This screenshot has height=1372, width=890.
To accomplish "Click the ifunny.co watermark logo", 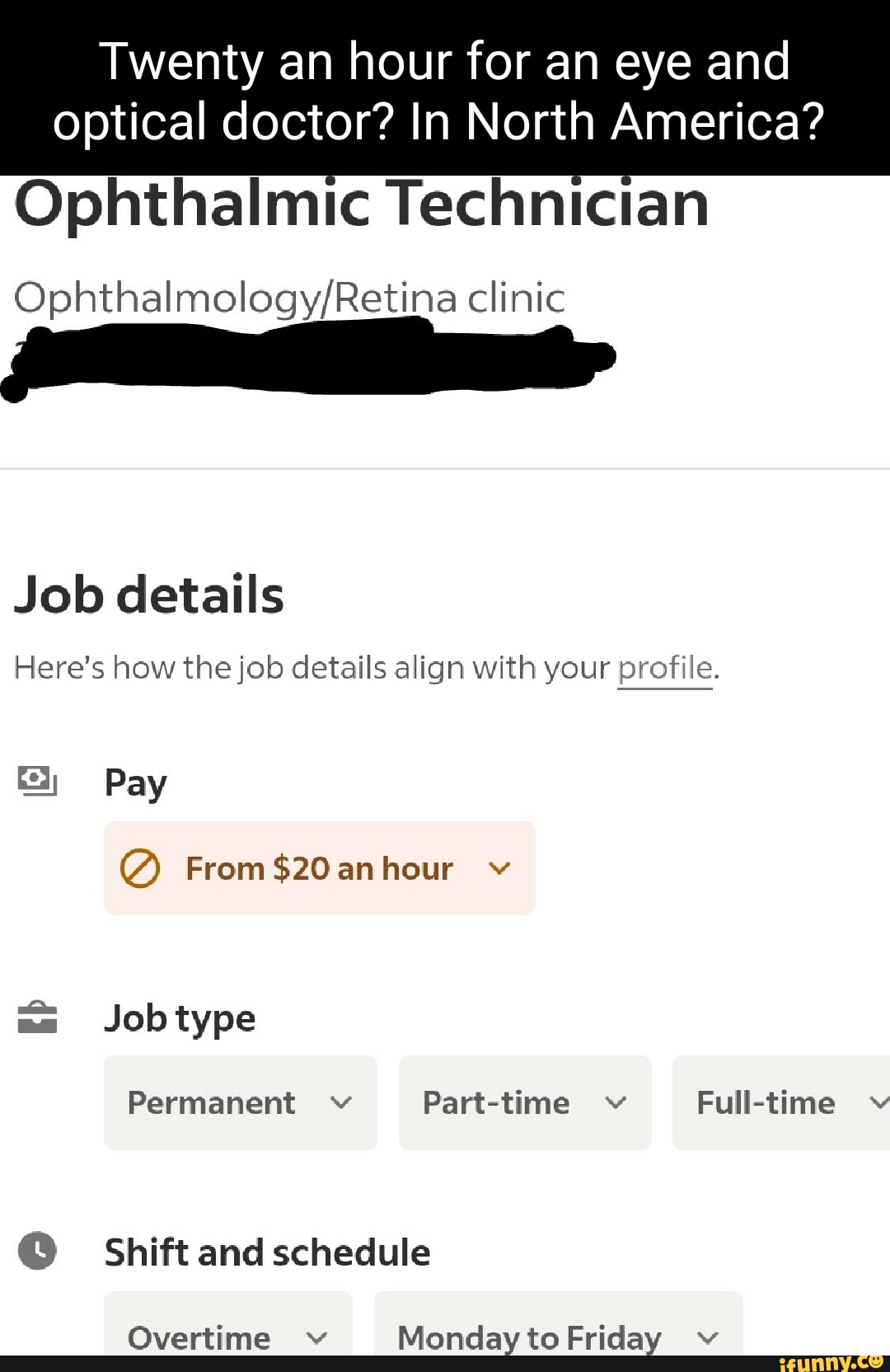I will coord(830,1362).
